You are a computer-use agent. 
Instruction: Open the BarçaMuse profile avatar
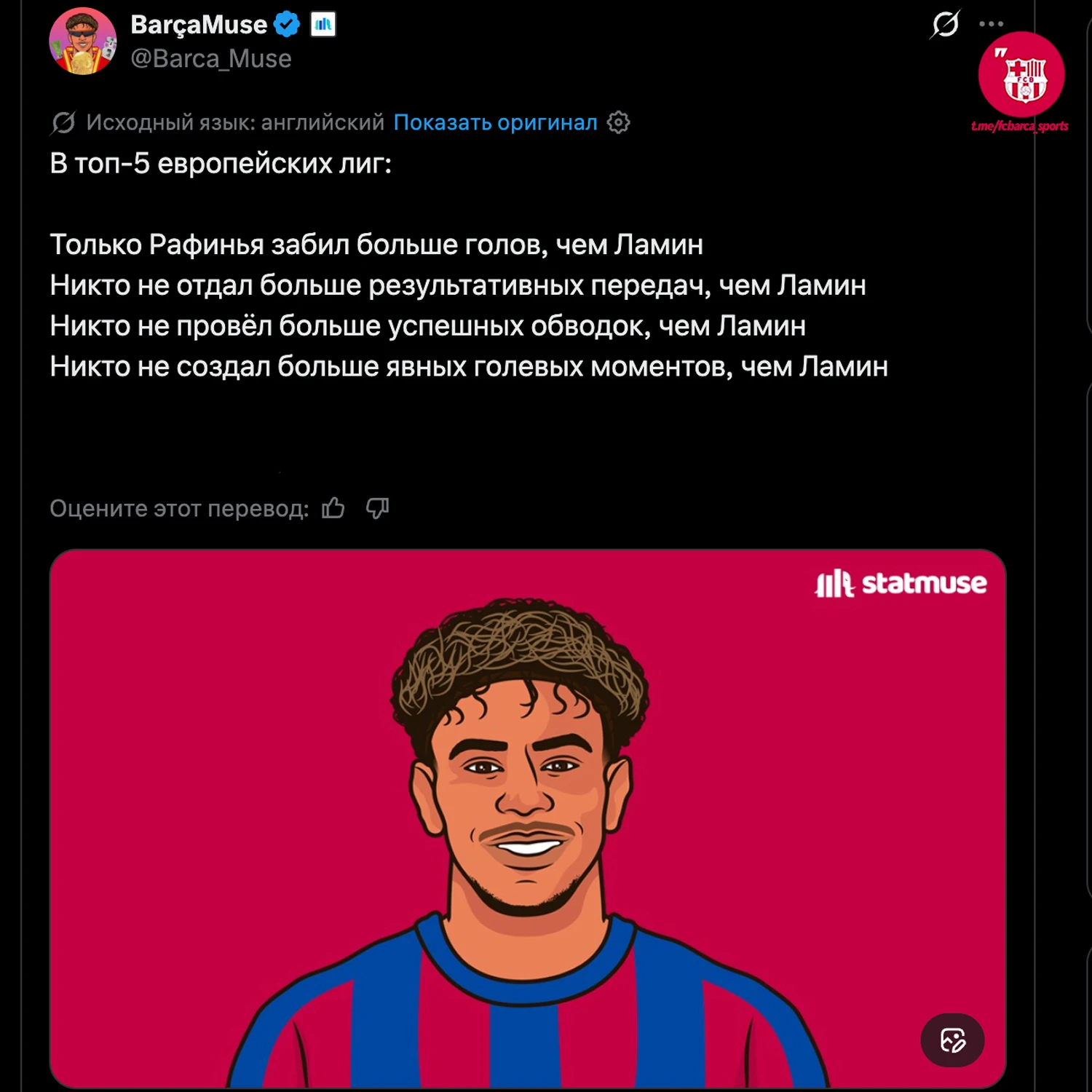pyautogui.click(x=82, y=41)
